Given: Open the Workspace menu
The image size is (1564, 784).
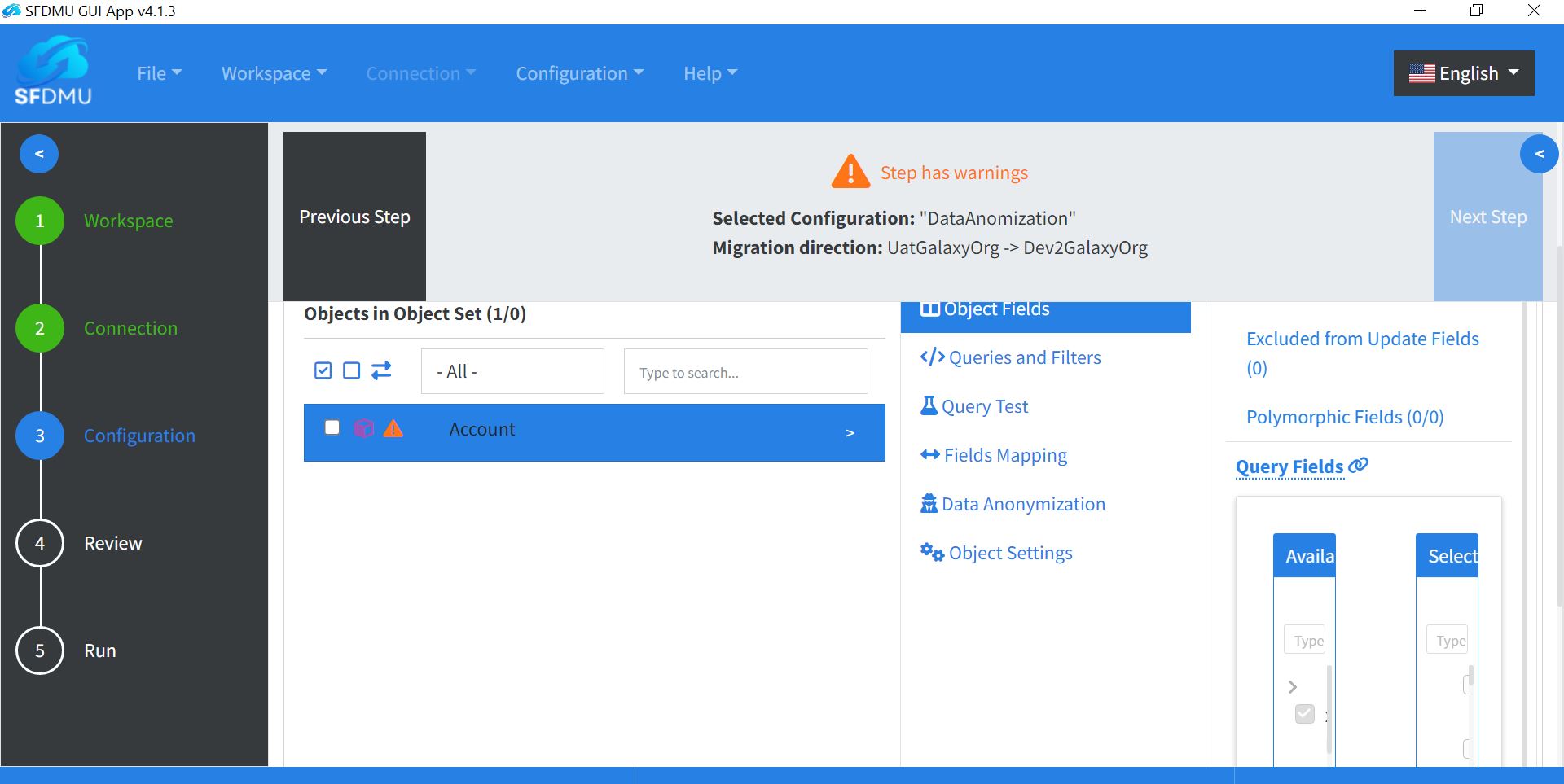Looking at the screenshot, I should coord(274,73).
